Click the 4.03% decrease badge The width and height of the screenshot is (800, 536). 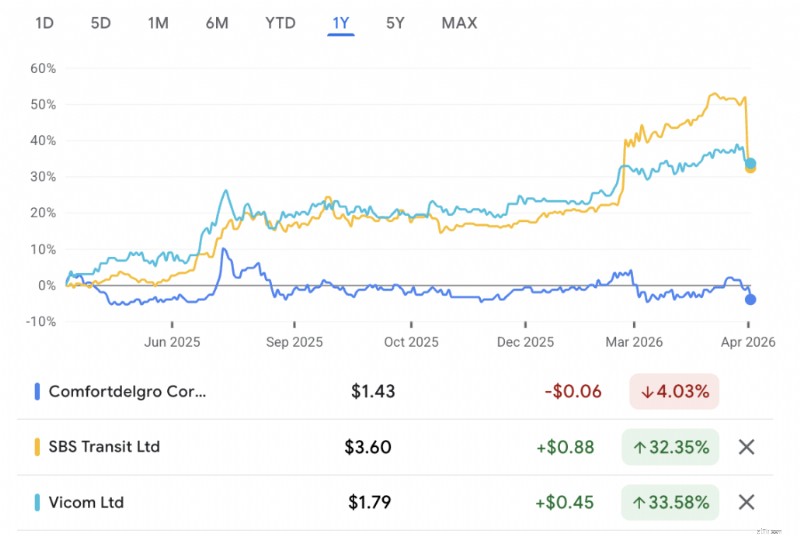674,392
